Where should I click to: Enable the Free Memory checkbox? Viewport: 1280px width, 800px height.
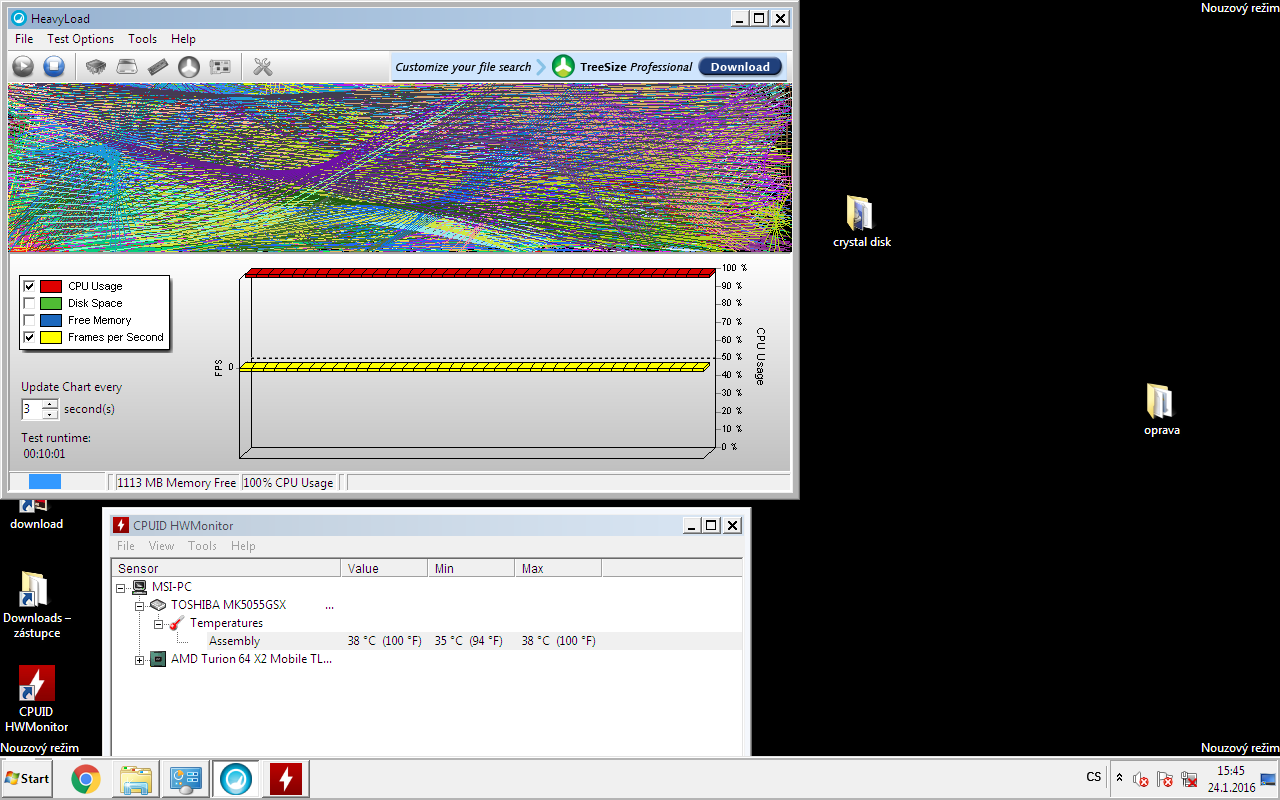(x=29, y=320)
